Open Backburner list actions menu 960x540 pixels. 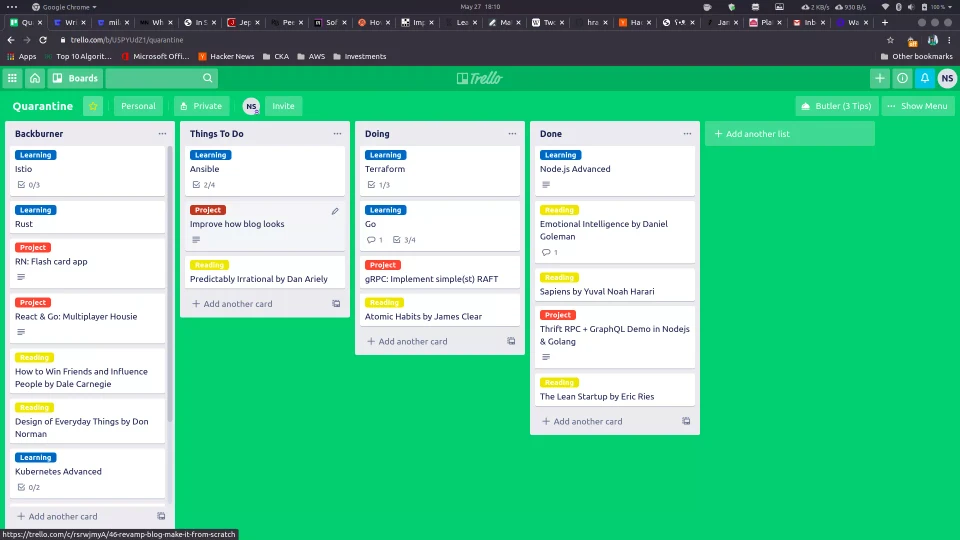tap(162, 133)
